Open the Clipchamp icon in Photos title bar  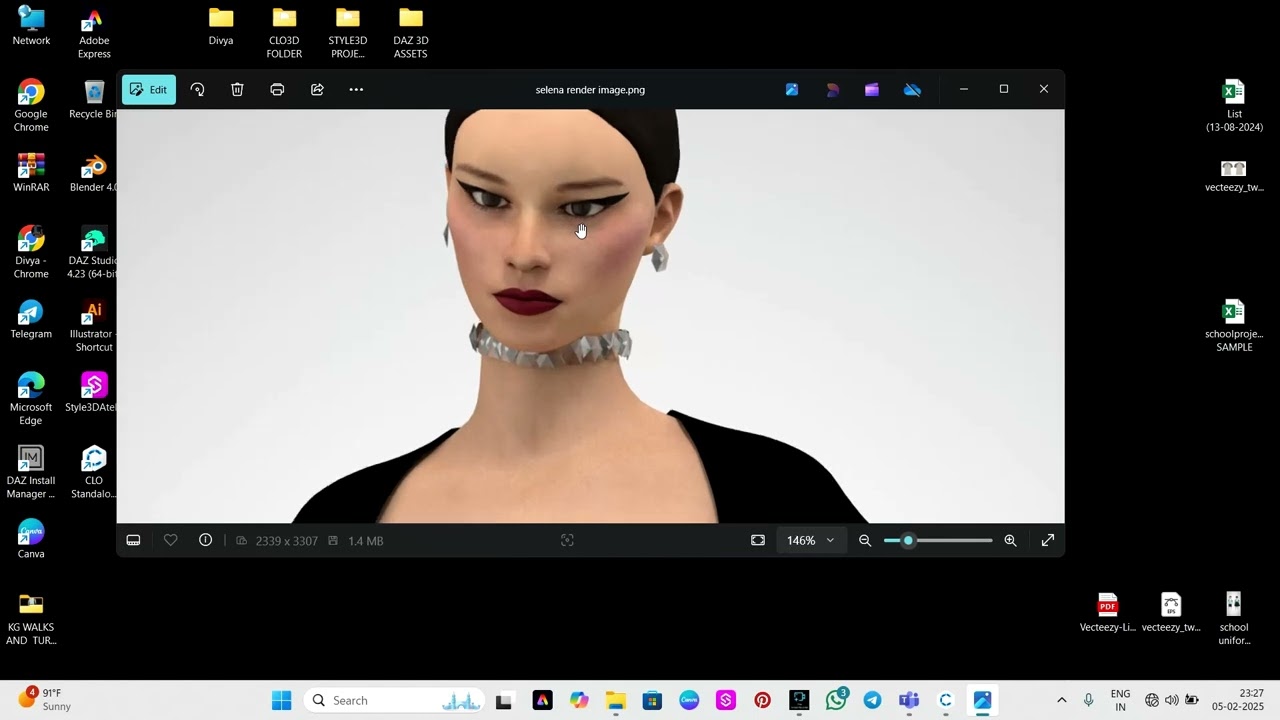[x=872, y=90]
